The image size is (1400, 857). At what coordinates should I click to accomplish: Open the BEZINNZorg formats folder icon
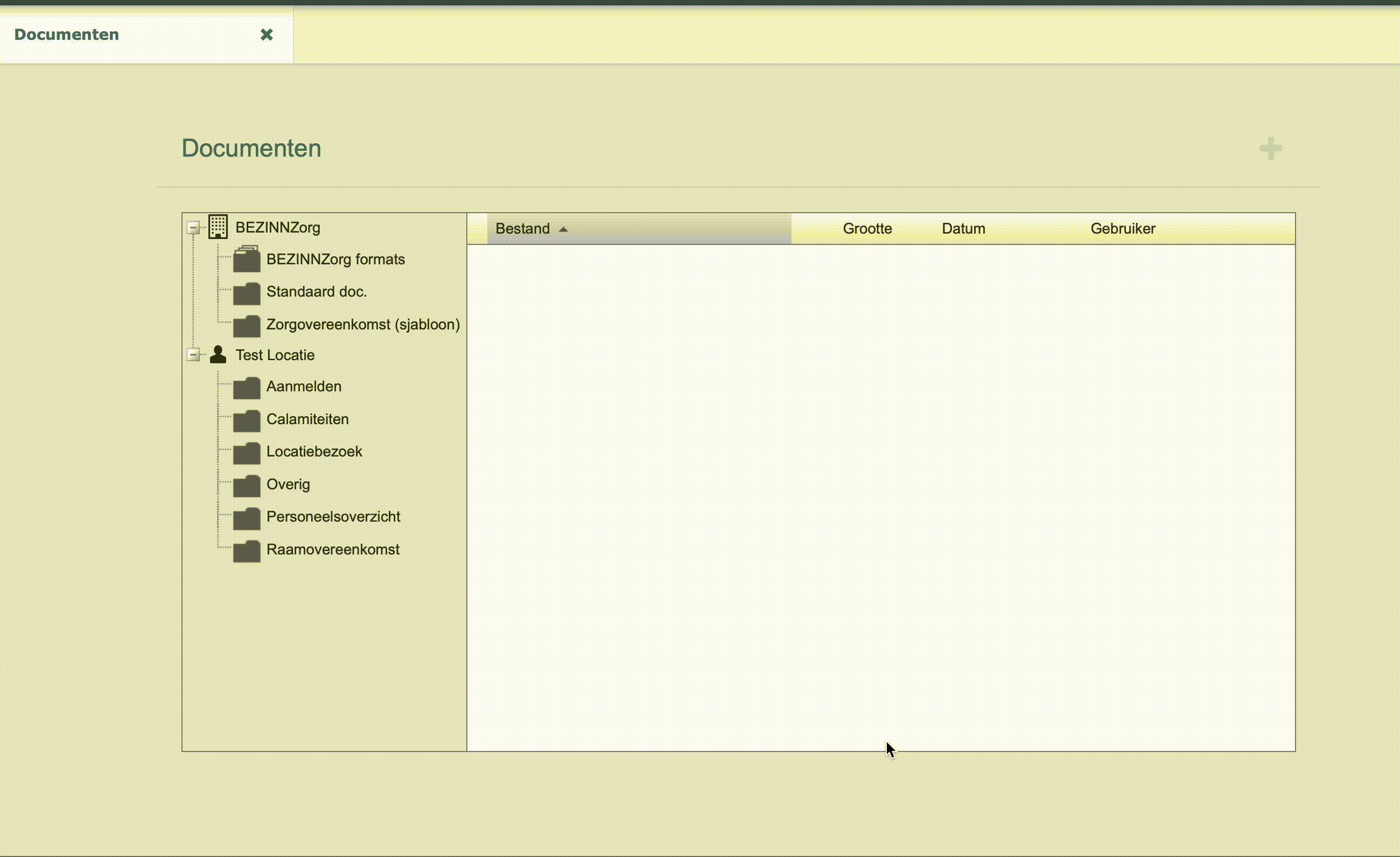[247, 259]
